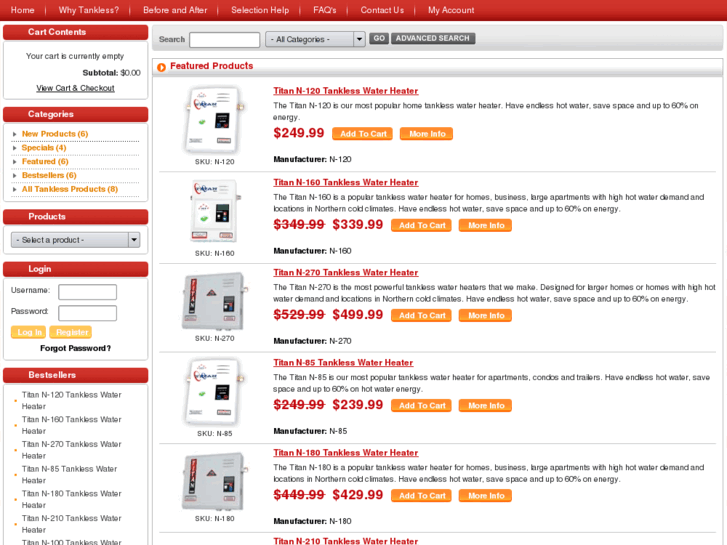Click the search text field

point(224,39)
